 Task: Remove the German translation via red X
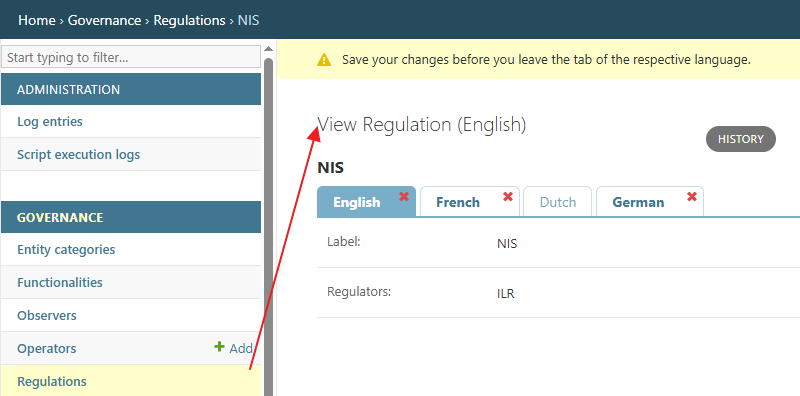[x=692, y=196]
